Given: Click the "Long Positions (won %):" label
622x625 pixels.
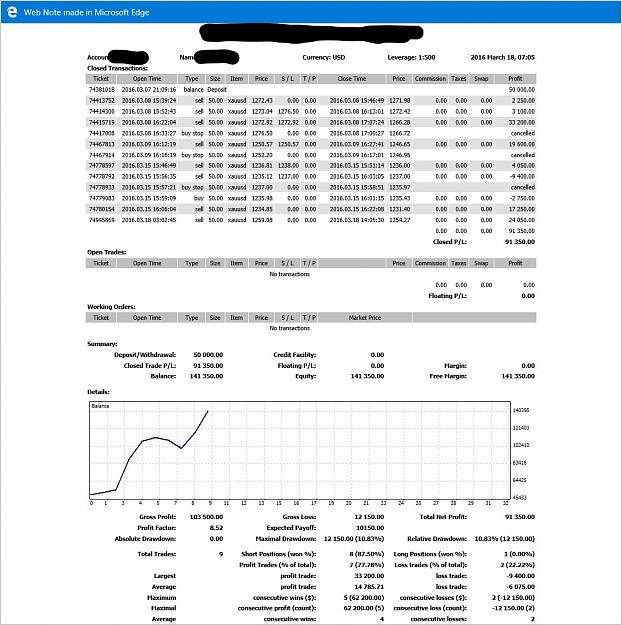Looking at the screenshot, I should pos(430,554).
